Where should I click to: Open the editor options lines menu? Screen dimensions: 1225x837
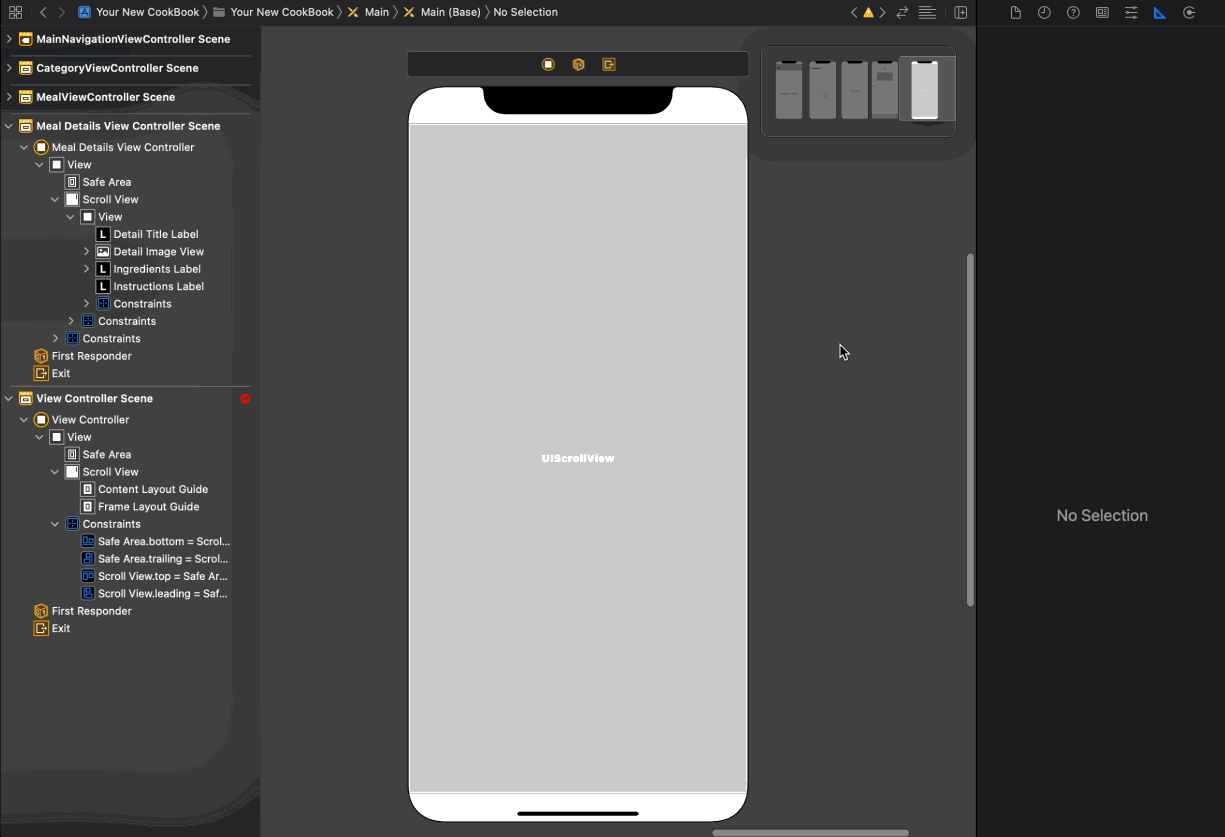pos(927,12)
